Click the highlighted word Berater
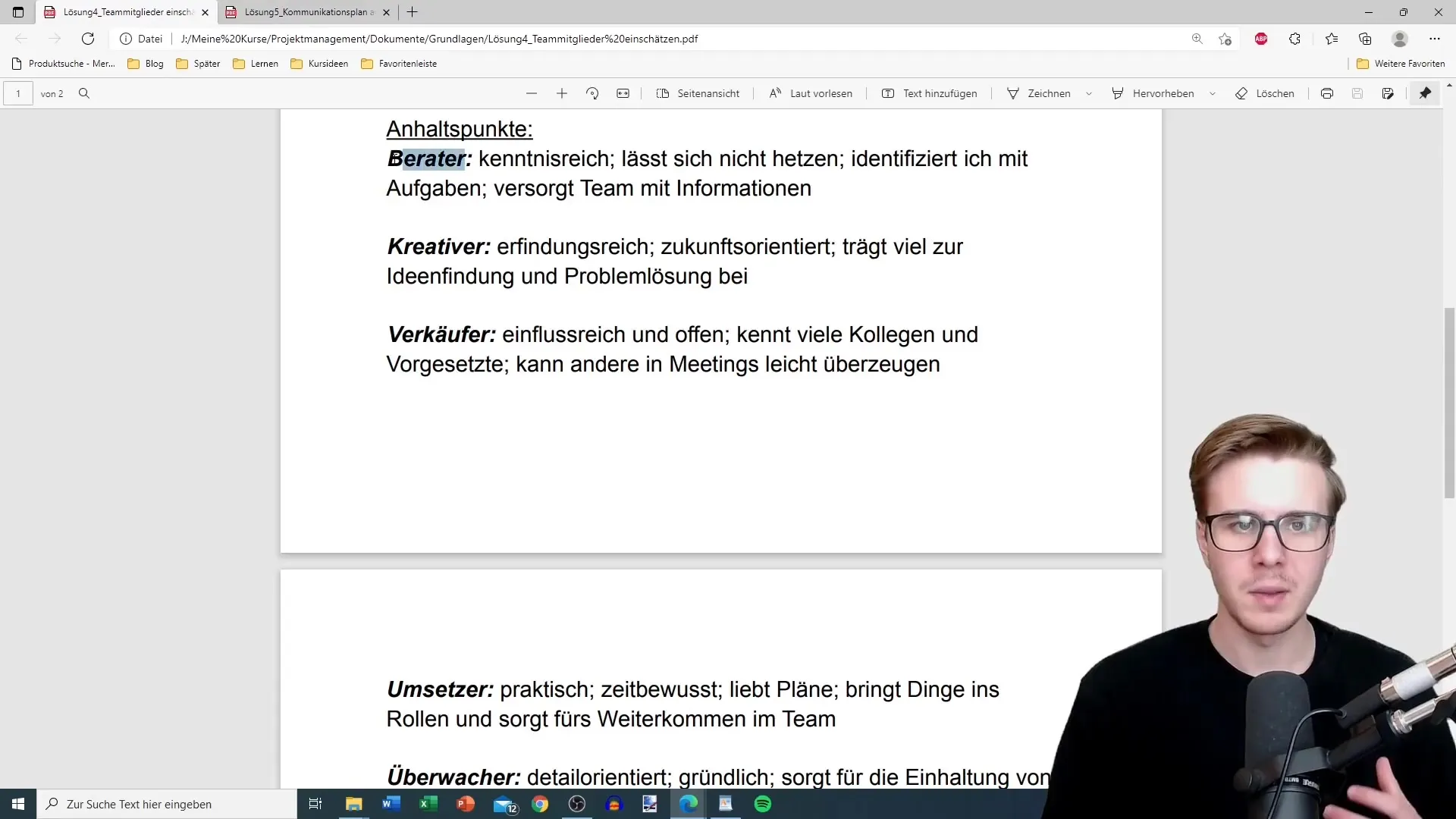Viewport: 1456px width, 819px height. click(429, 158)
